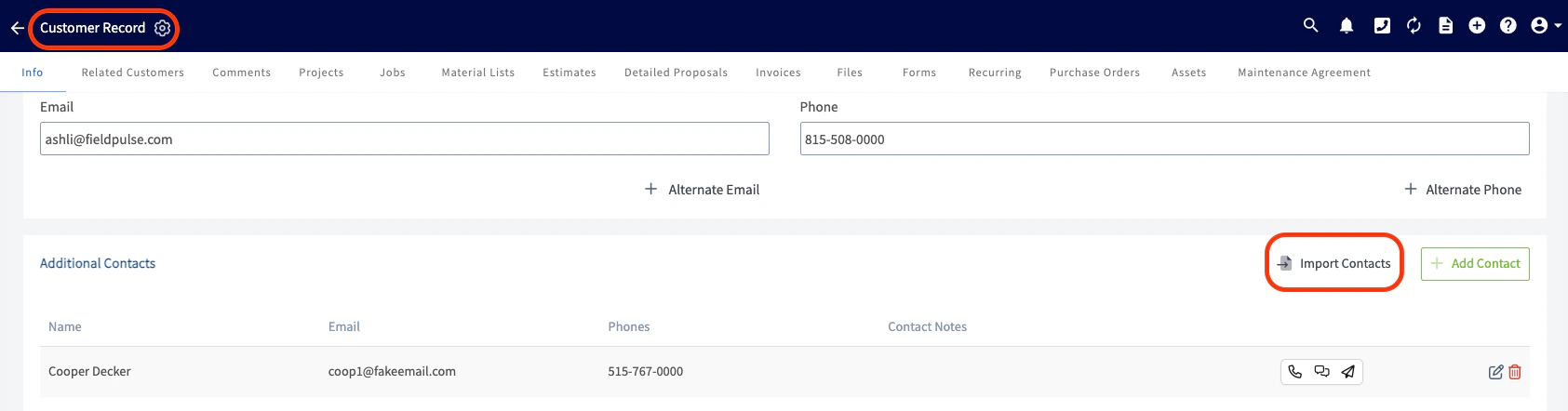Screen dimensions: 1568x411
Task: Open the notes icon in top bar
Action: click(1382, 26)
